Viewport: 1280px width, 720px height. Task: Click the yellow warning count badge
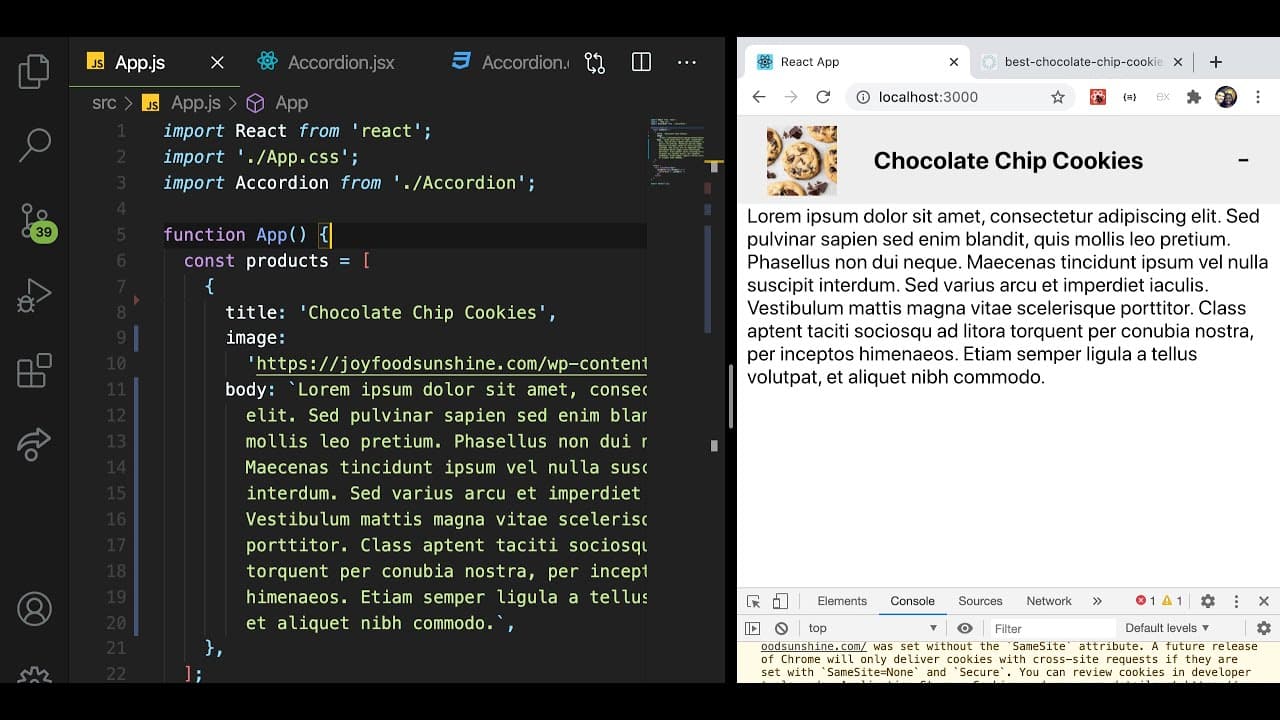[1172, 601]
